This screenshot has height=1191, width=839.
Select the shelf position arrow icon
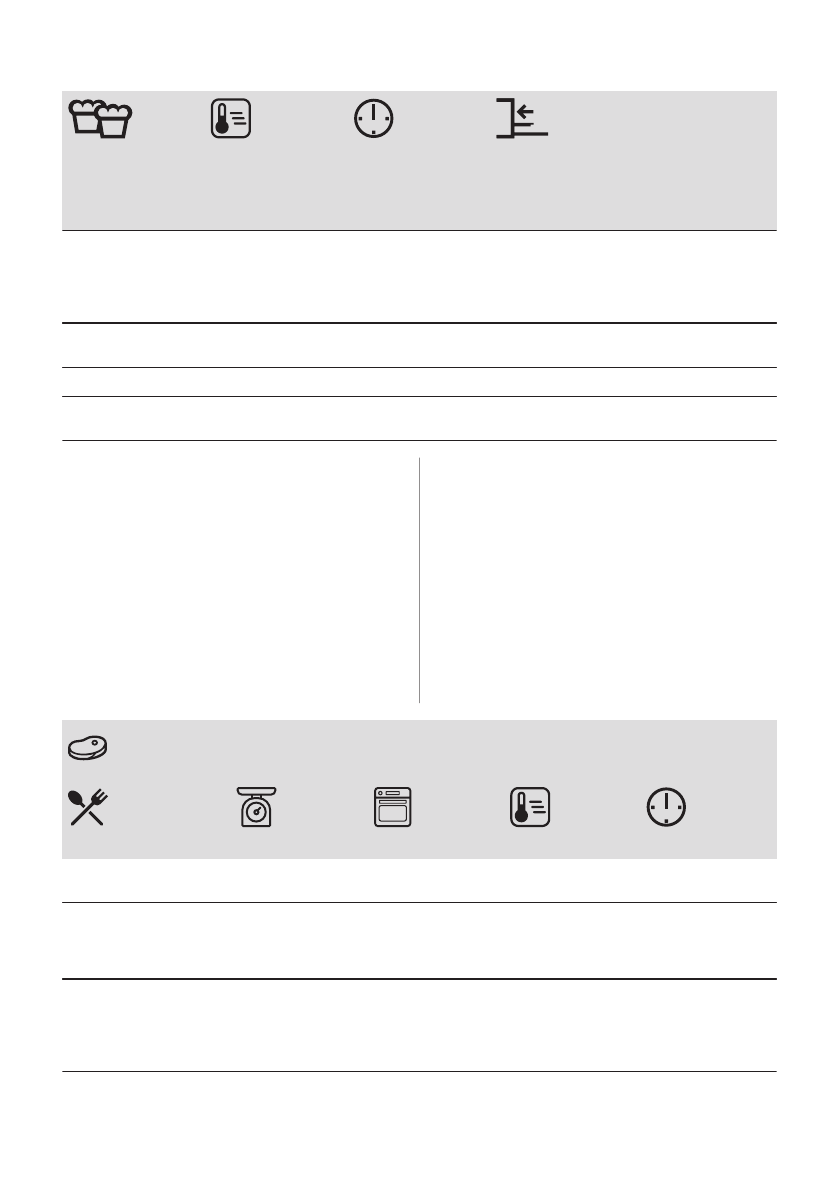[x=522, y=118]
